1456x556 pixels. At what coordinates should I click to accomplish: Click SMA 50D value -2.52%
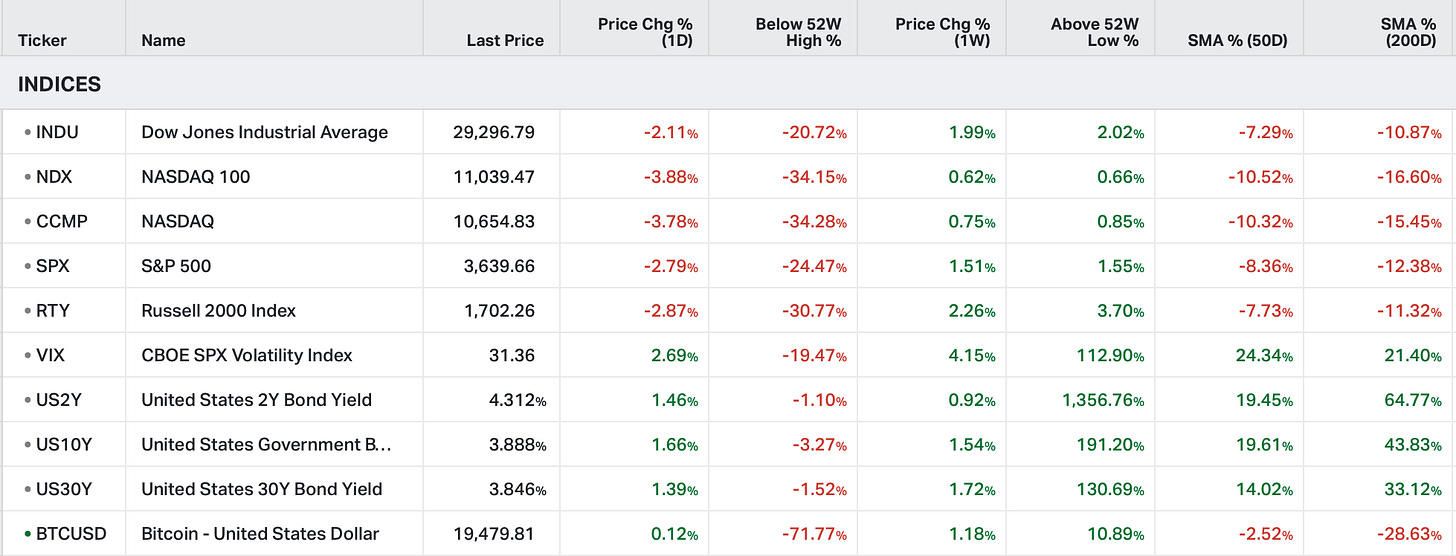pos(1265,534)
